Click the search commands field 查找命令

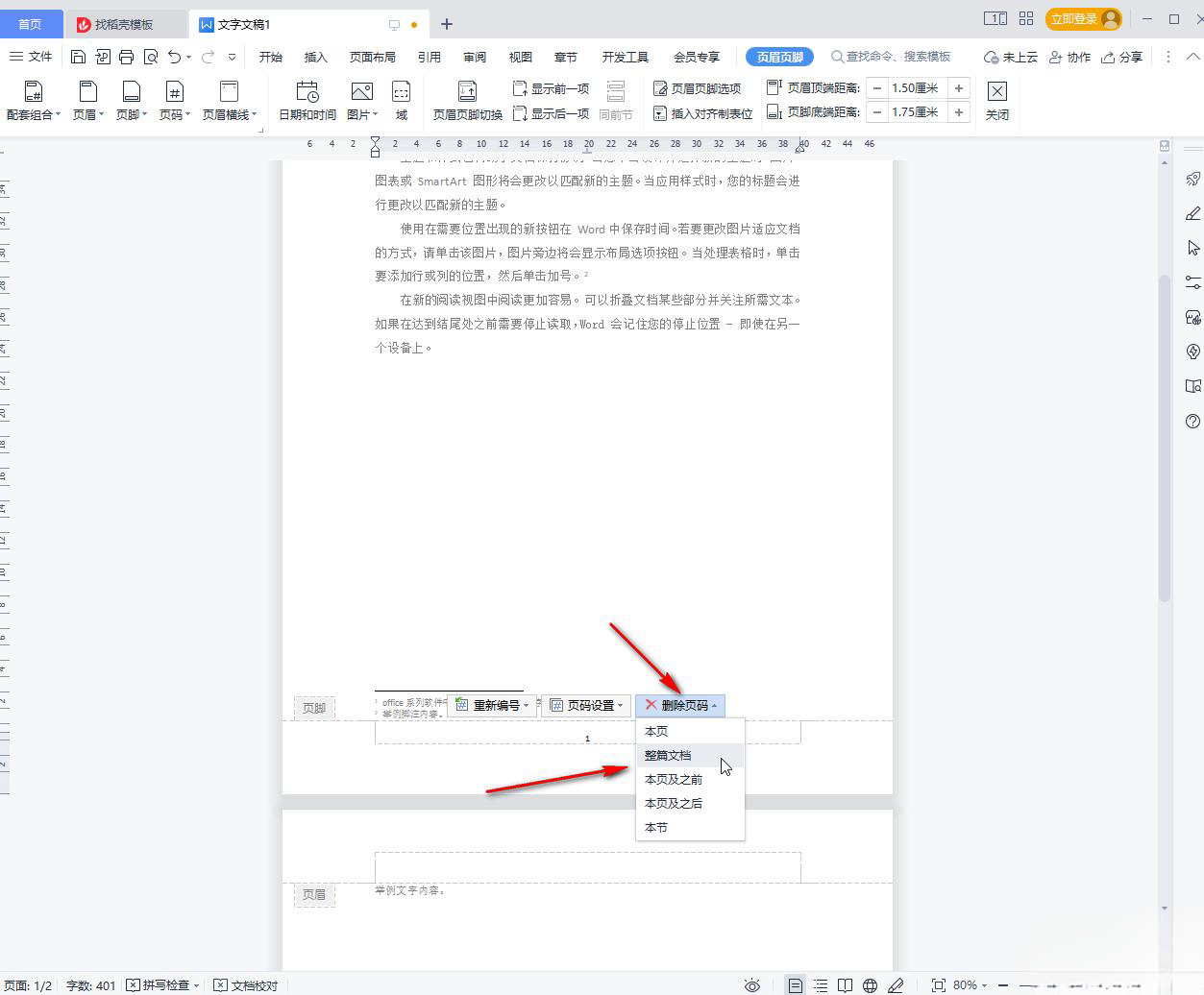tap(890, 57)
